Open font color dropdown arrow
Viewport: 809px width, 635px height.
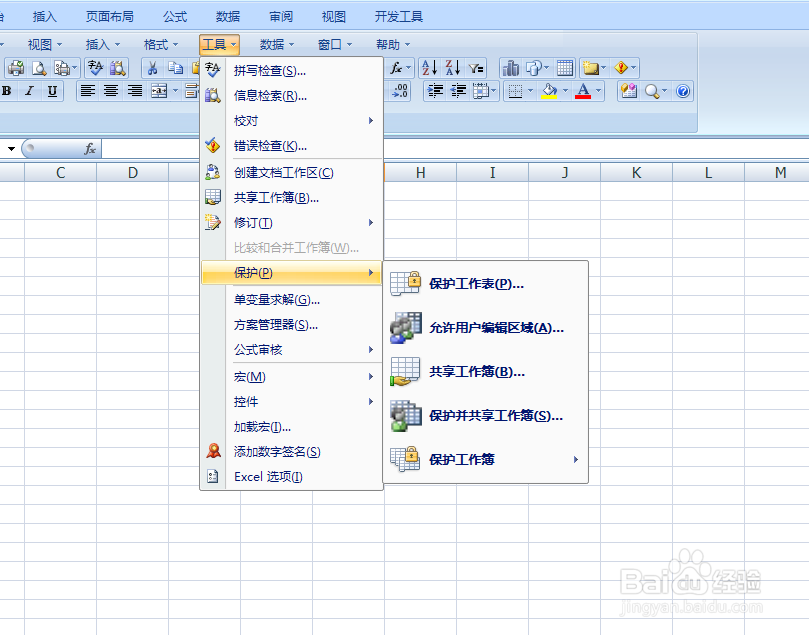point(598,91)
